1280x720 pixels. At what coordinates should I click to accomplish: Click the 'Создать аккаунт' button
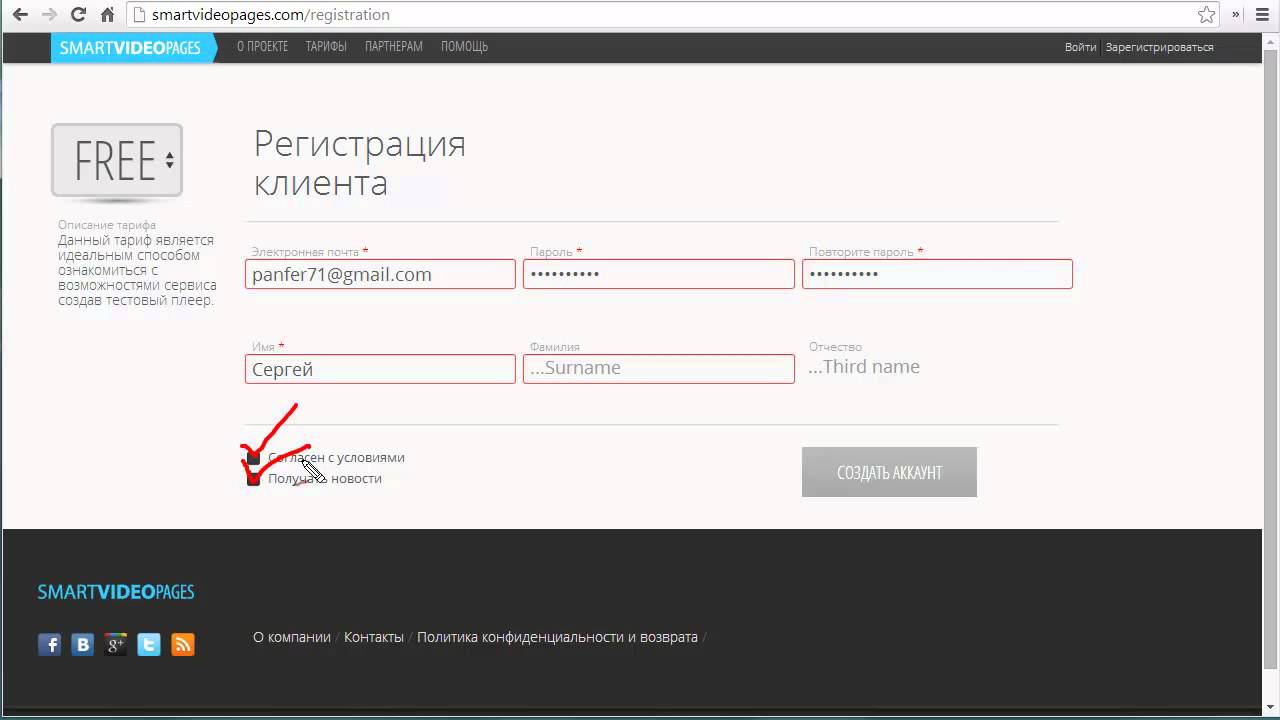(889, 472)
